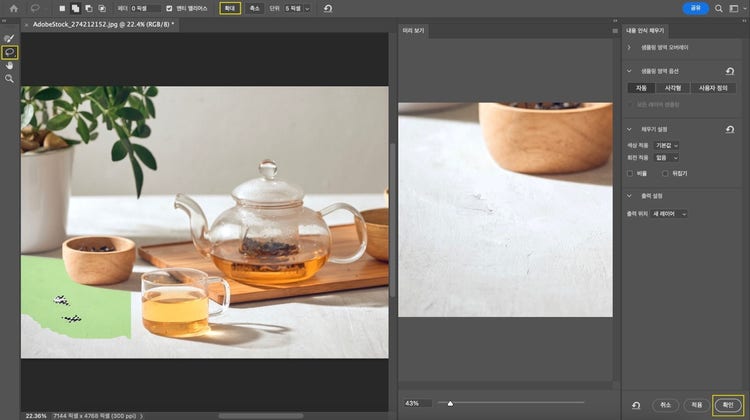Screen dimensions: 750x420
Task: Select the 내용 인식 채우기 panel tab
Action: (x=645, y=31)
